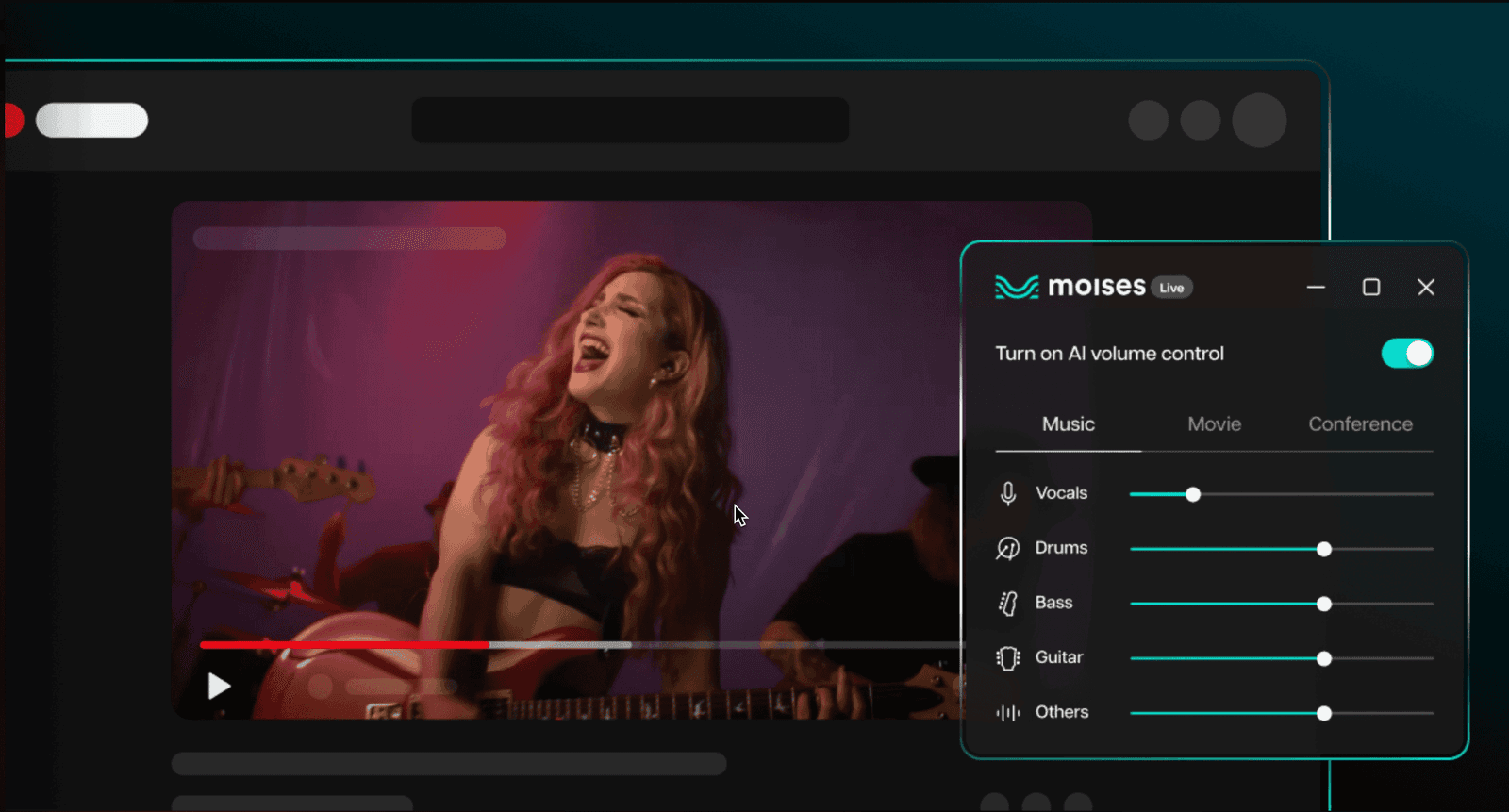The image size is (1509, 812).
Task: Click the Moises wave logo
Action: (x=1016, y=287)
